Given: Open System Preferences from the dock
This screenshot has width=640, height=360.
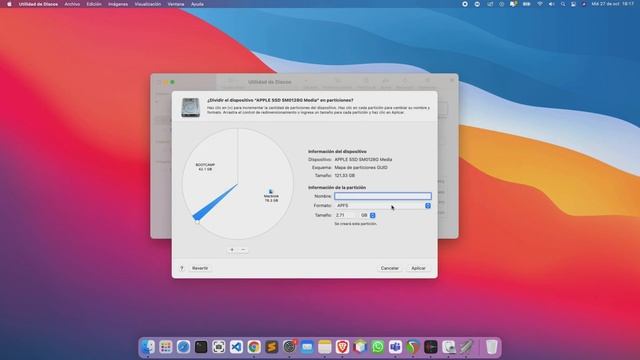Looking at the screenshot, I should (289, 347).
